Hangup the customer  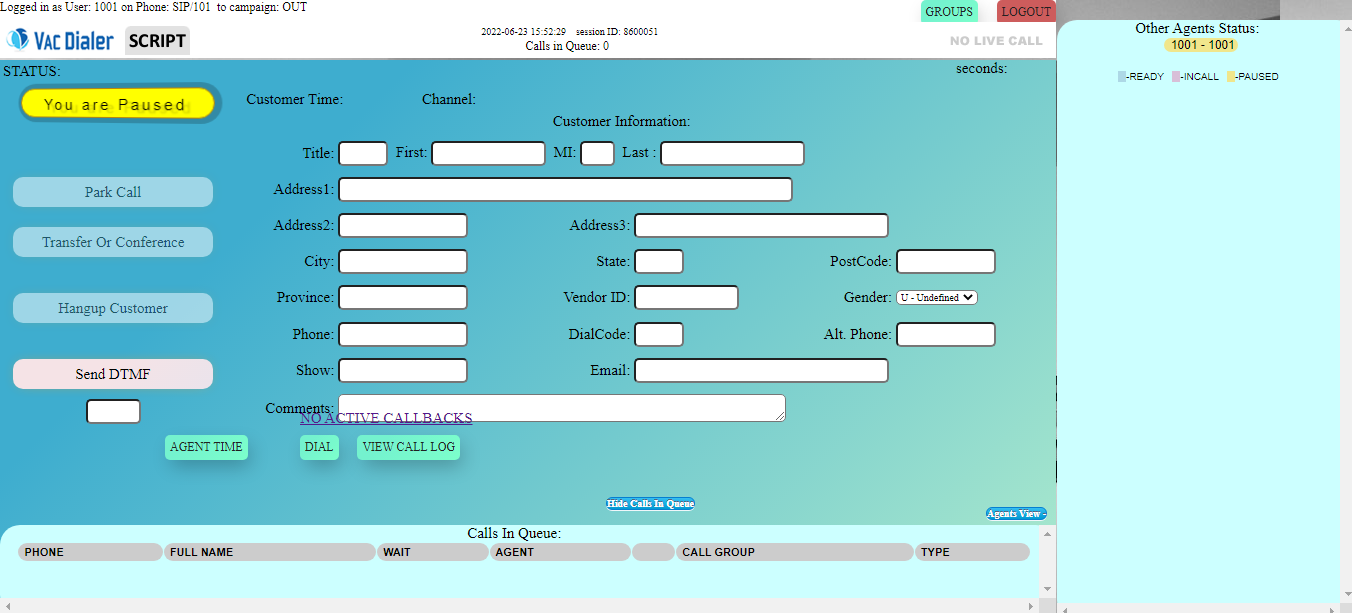[x=112, y=307]
